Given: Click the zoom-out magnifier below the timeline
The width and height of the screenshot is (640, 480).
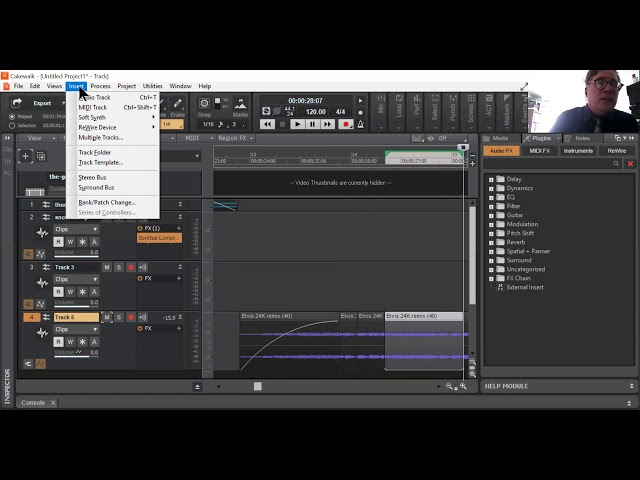Looking at the screenshot, I should (x=449, y=386).
